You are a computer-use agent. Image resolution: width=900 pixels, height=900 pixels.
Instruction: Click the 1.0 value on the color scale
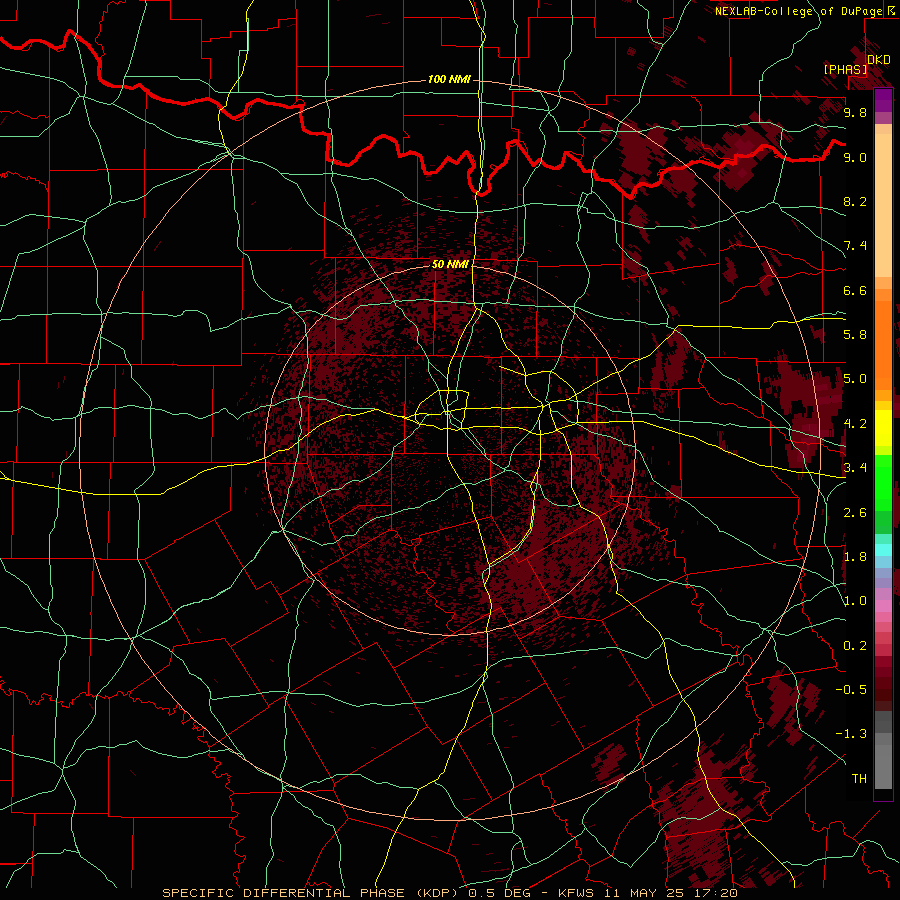click(x=855, y=601)
